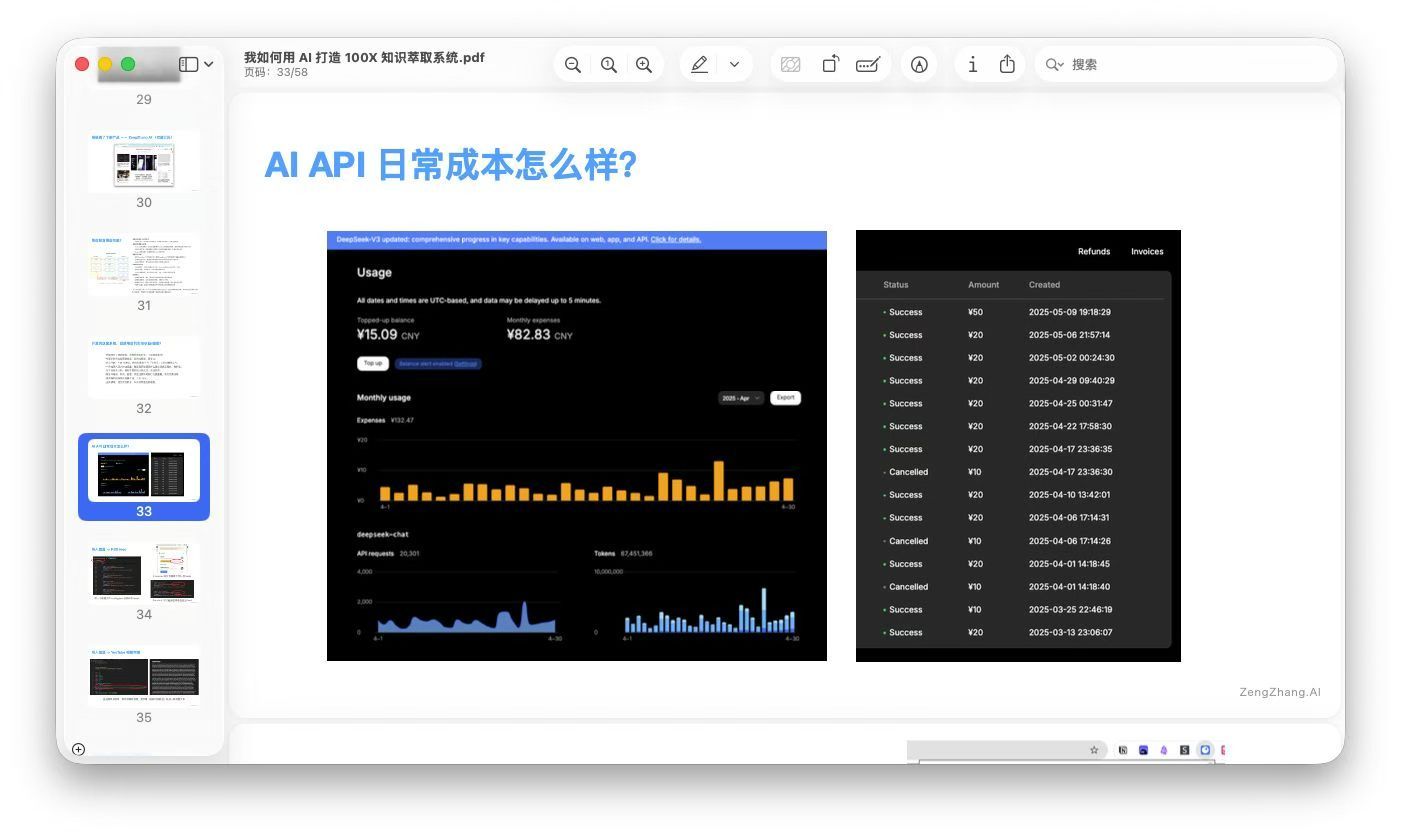The height and width of the screenshot is (838, 1401).
Task: Click the white "Top up" button
Action: pyautogui.click(x=373, y=363)
